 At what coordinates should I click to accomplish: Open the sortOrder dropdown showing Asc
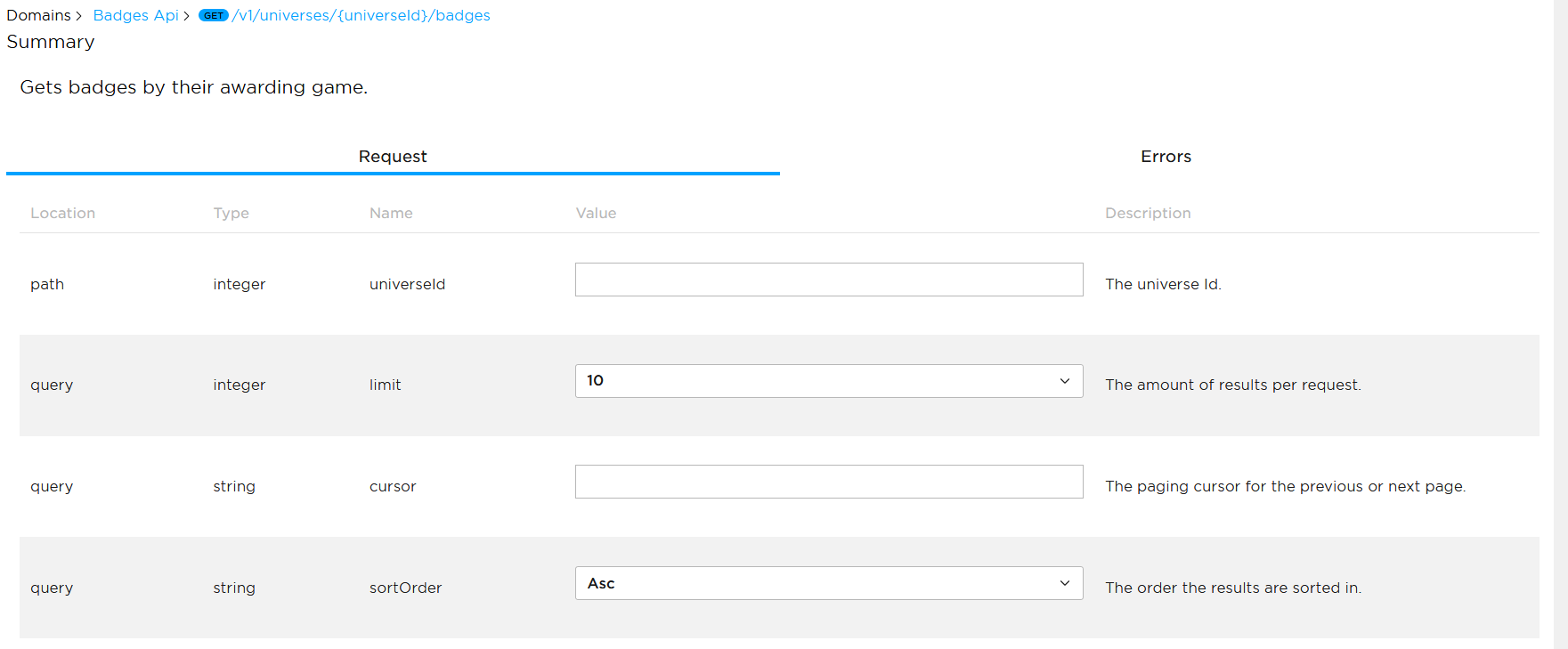tap(829, 583)
